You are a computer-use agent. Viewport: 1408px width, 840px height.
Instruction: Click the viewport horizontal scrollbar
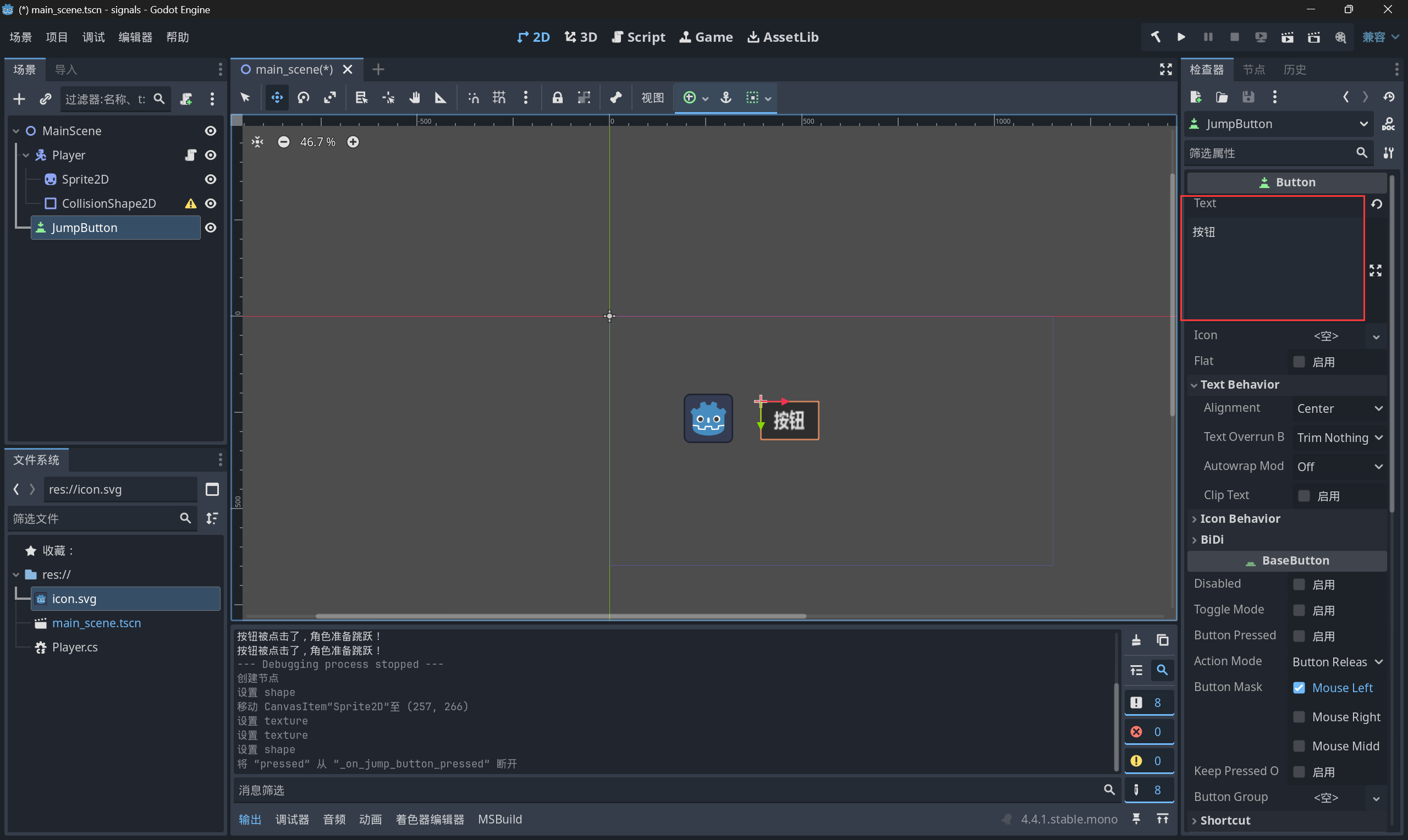pos(560,616)
